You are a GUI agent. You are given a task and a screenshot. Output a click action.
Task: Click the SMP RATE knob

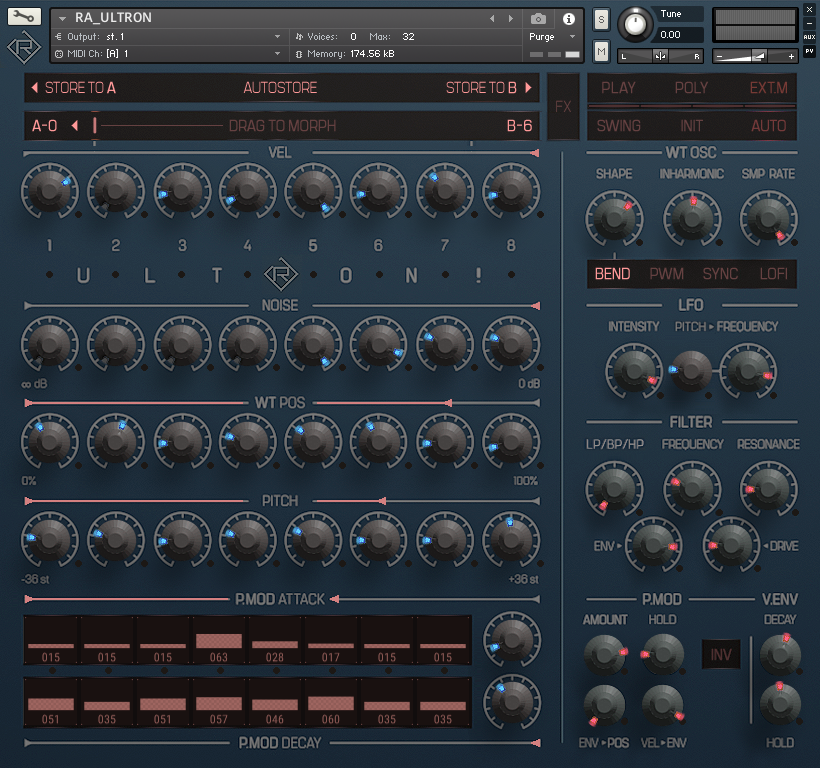click(x=768, y=219)
